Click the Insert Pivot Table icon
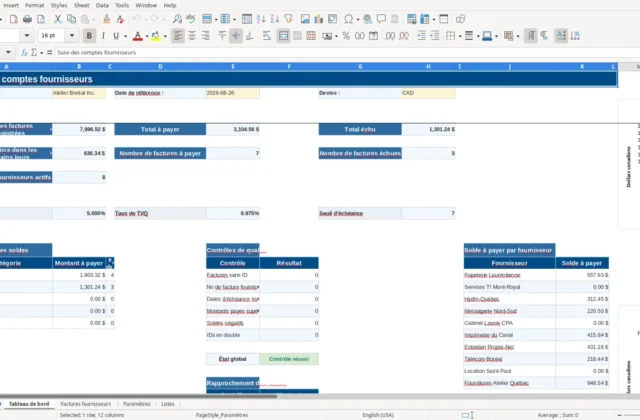This screenshot has height=420, width=640. [333, 19]
